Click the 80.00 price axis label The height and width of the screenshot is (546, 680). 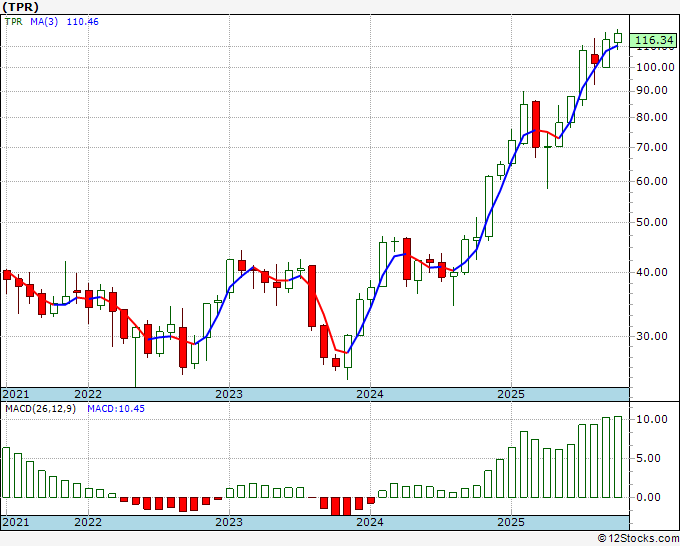(651, 117)
